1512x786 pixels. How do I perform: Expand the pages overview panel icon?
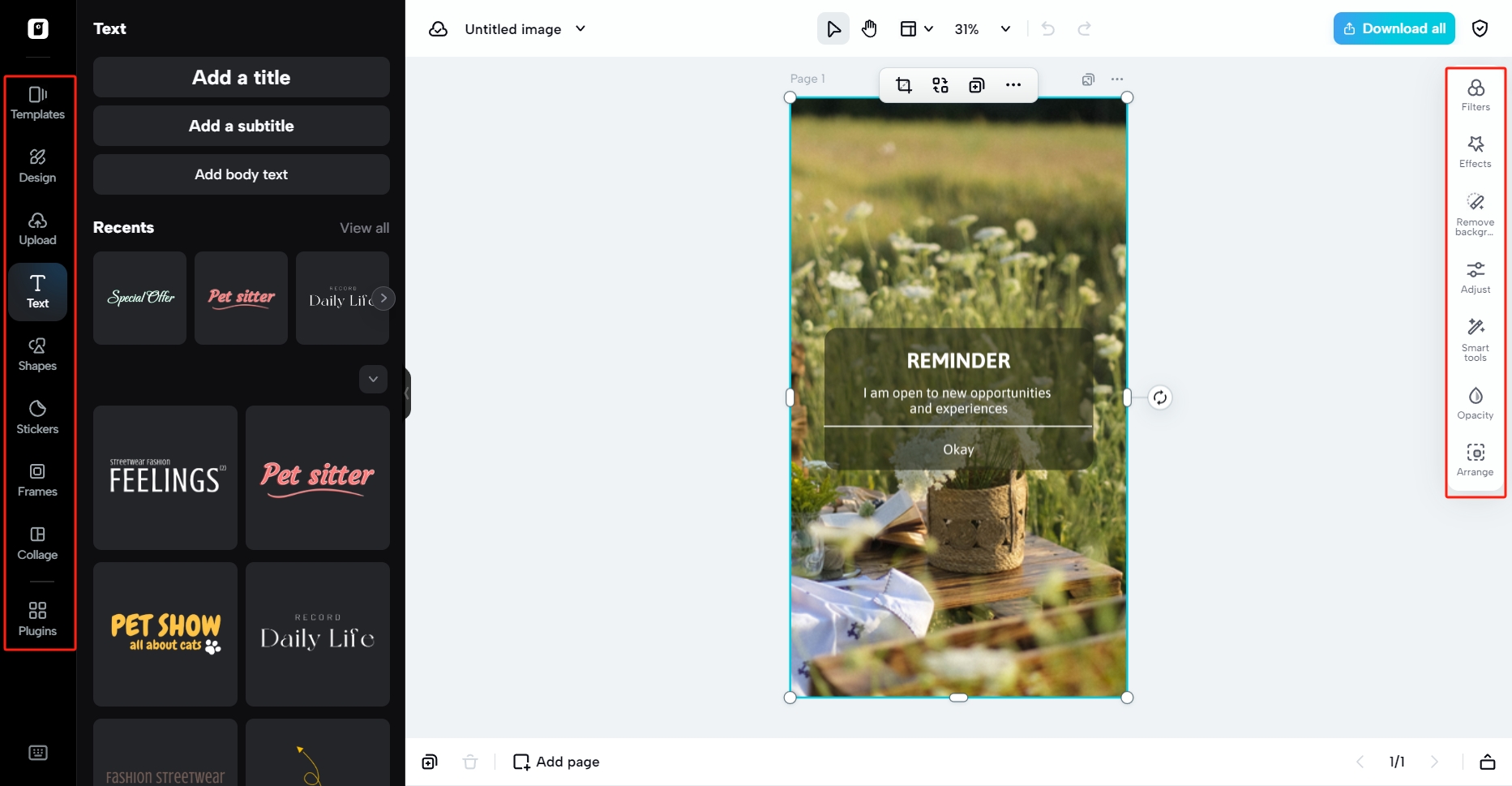coord(1488,762)
